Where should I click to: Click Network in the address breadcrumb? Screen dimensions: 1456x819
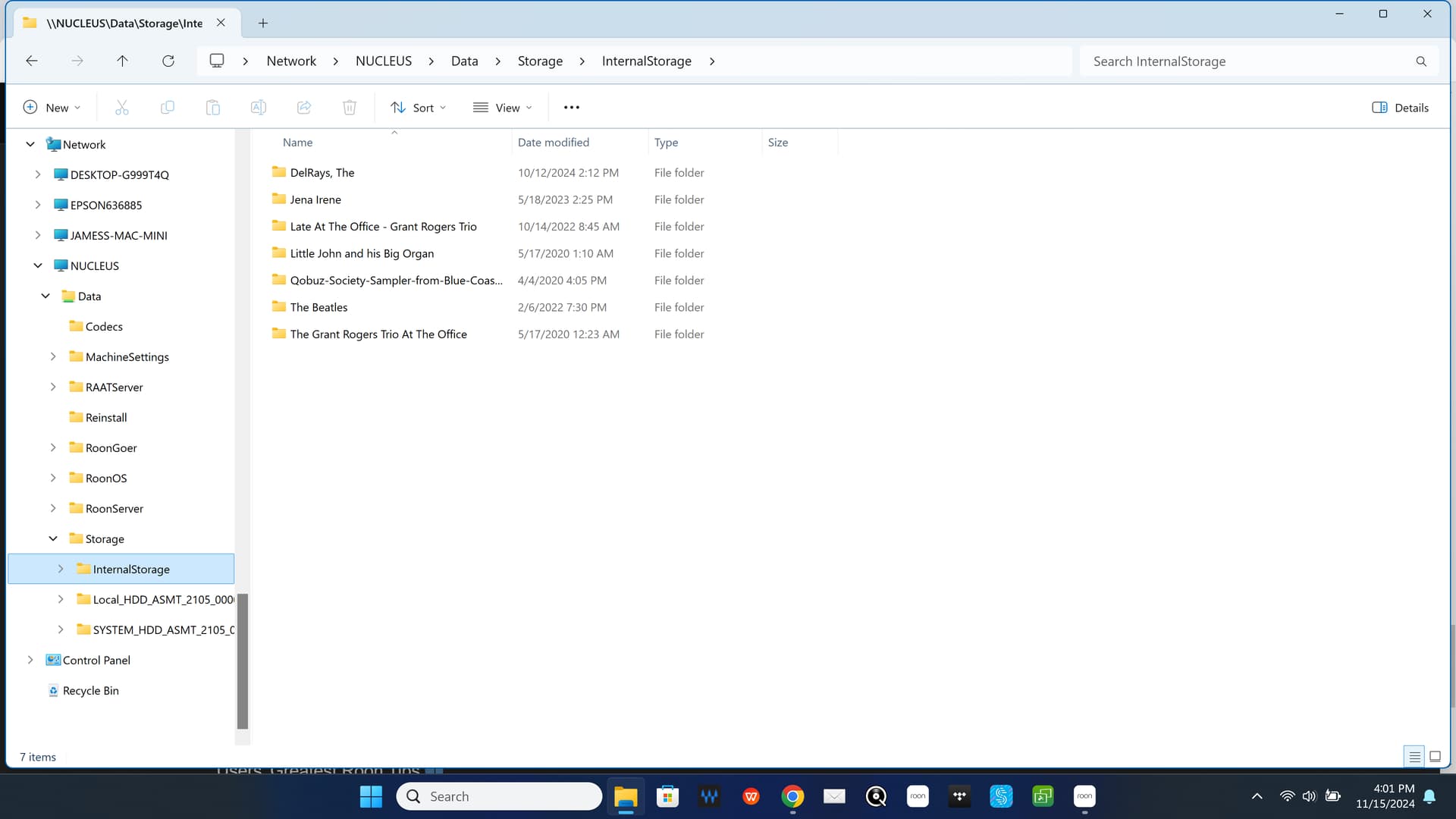click(291, 61)
